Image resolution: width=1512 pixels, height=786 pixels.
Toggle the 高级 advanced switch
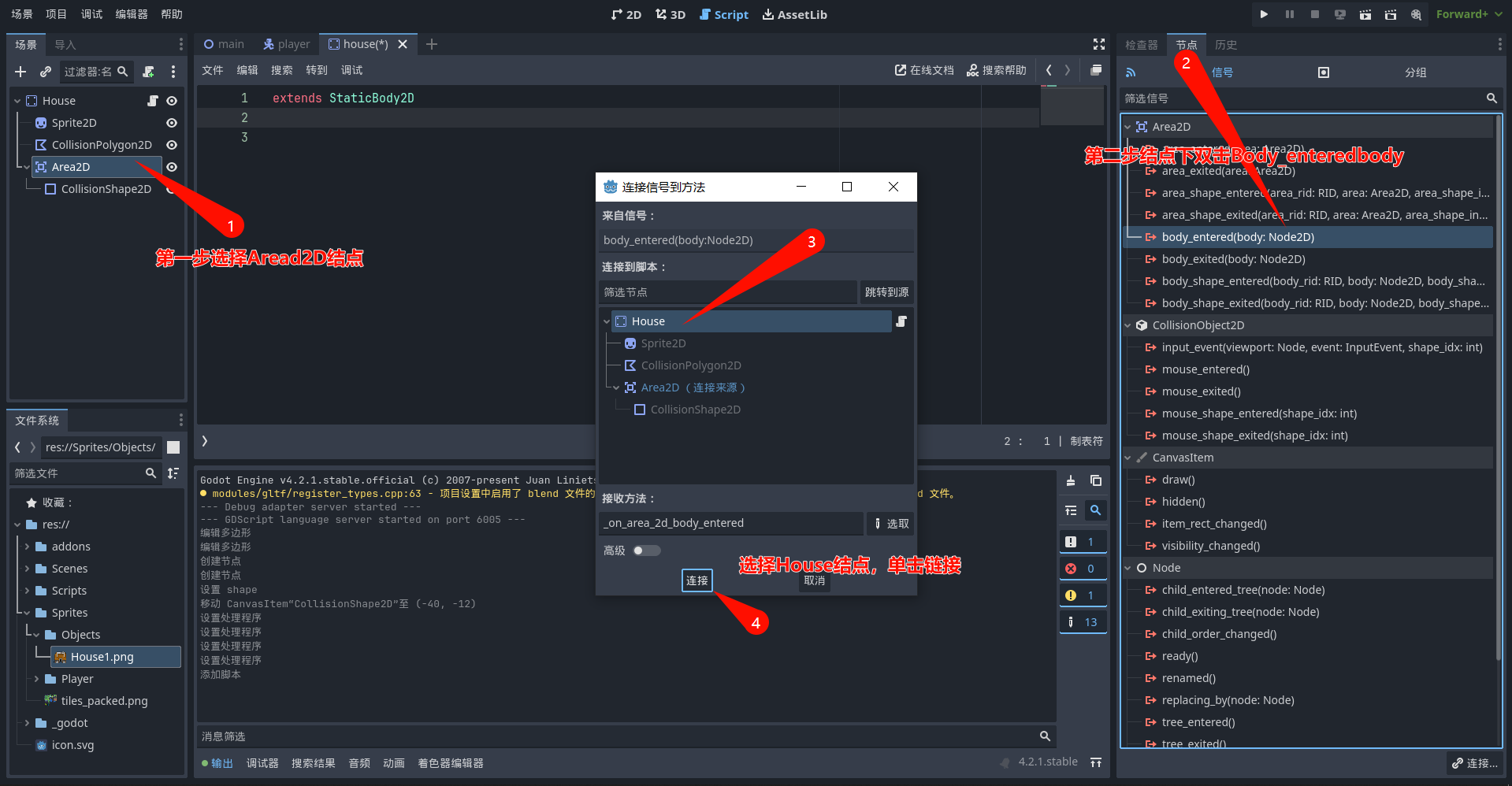tap(647, 551)
